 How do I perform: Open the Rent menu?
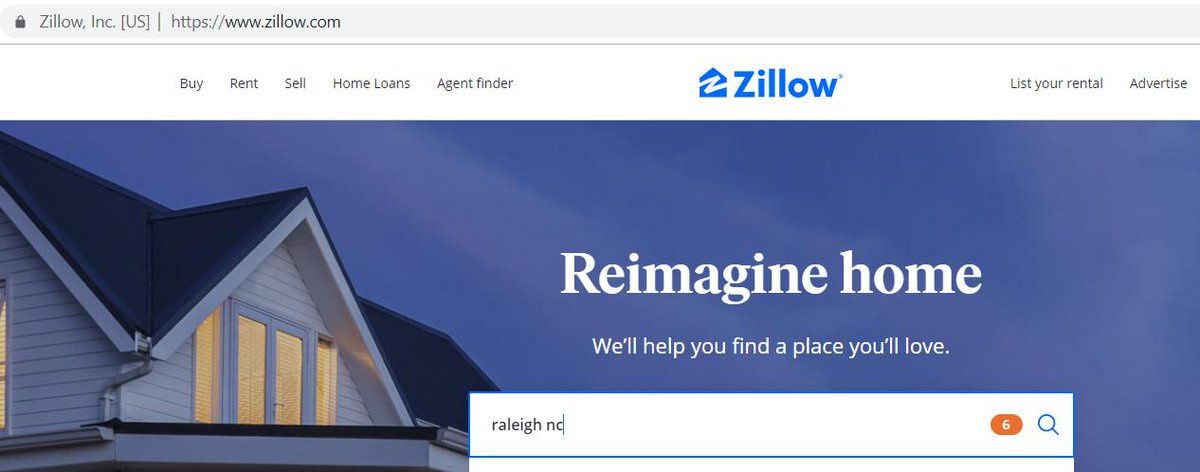244,84
